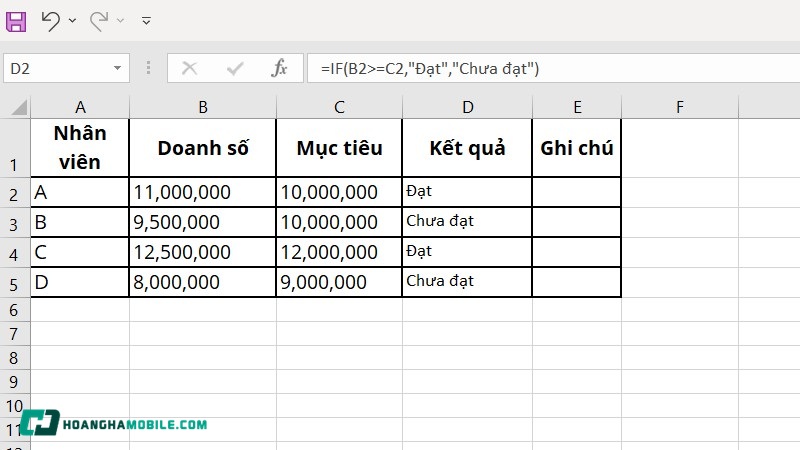Select 'Chưa đạt' result cell in row 3

[x=467, y=222]
